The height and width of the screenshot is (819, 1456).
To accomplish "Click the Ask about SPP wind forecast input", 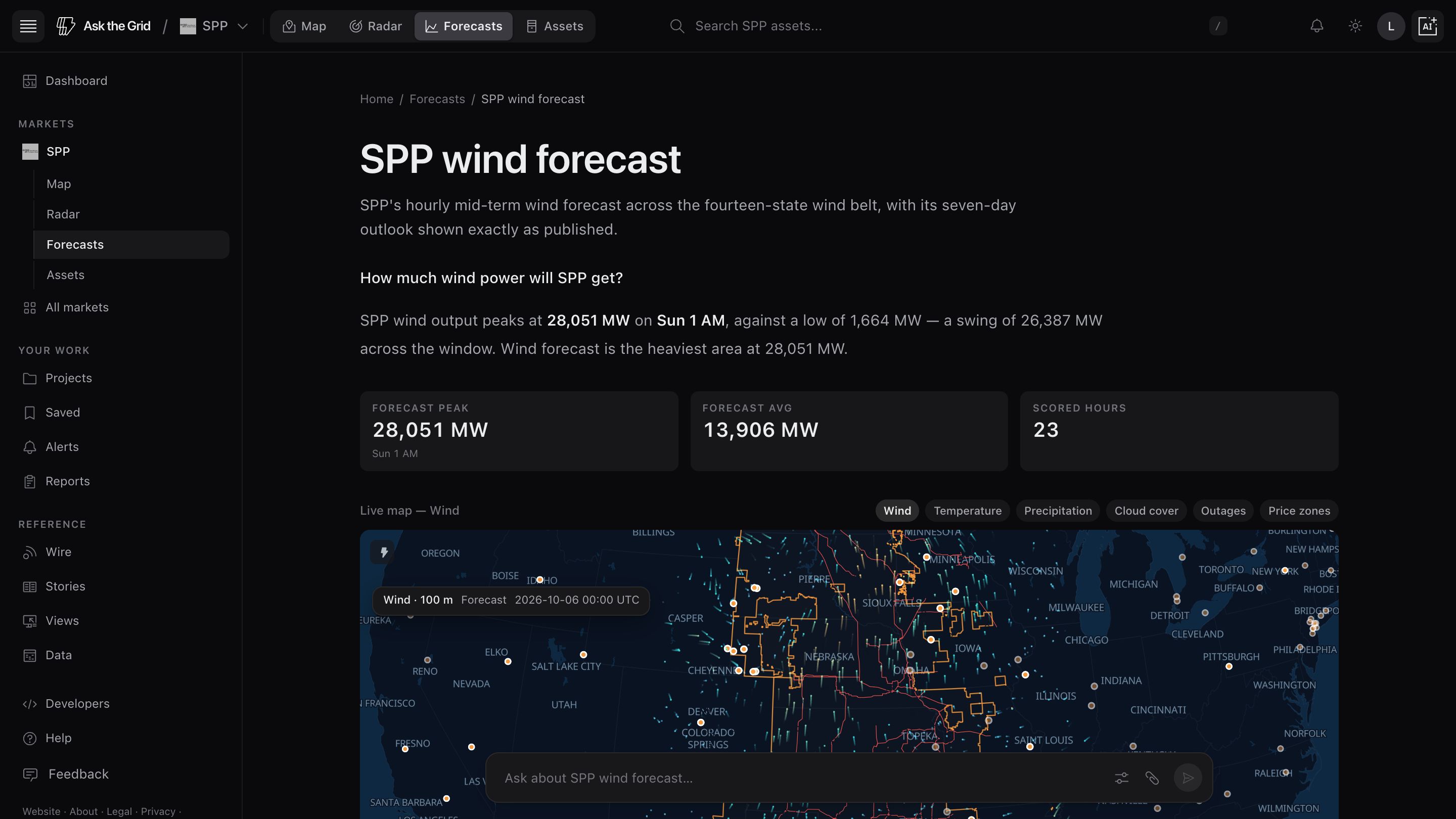I will [x=803, y=779].
